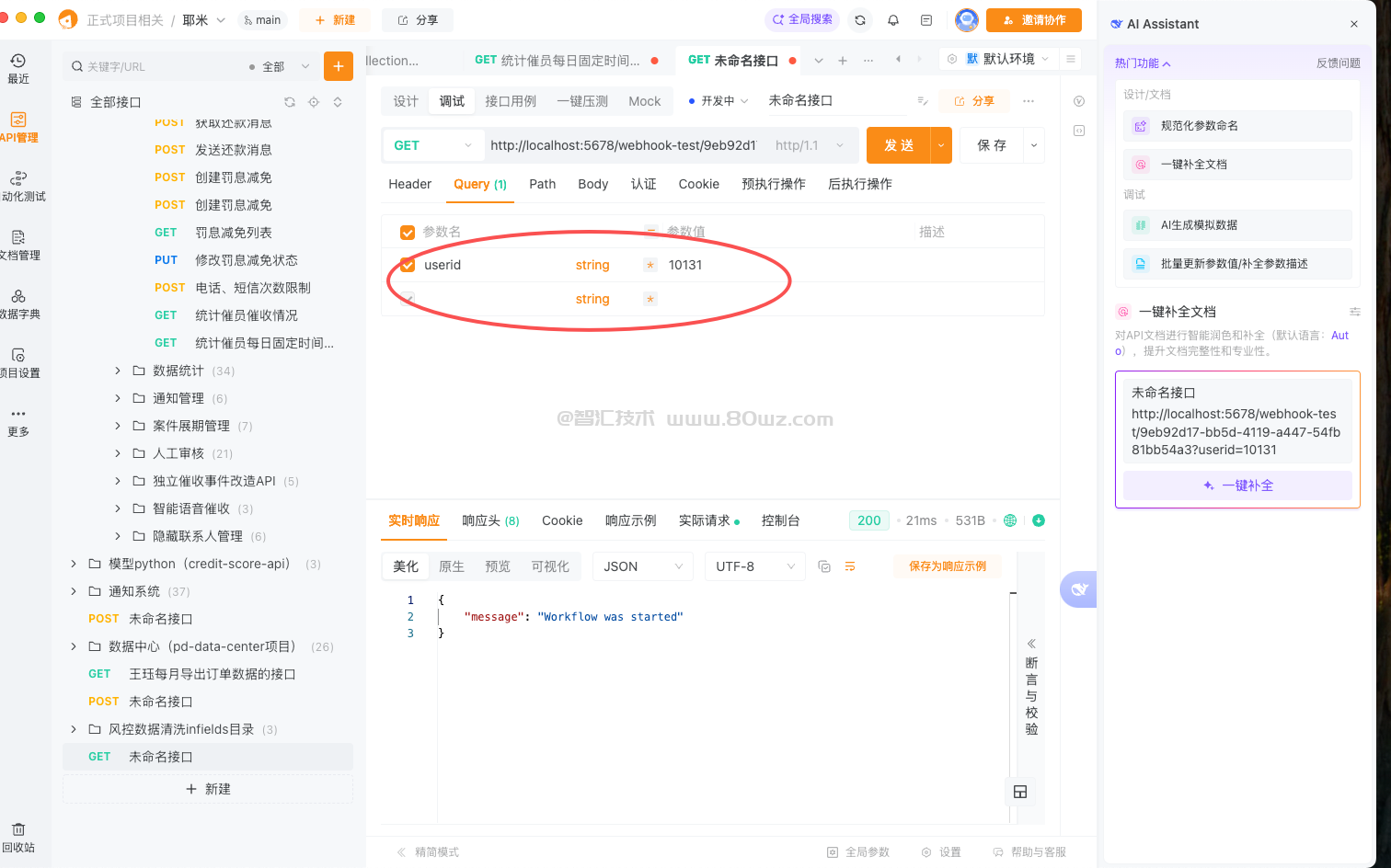1391x868 pixels.
Task: Open the 响应头 response headers tab
Action: [489, 520]
